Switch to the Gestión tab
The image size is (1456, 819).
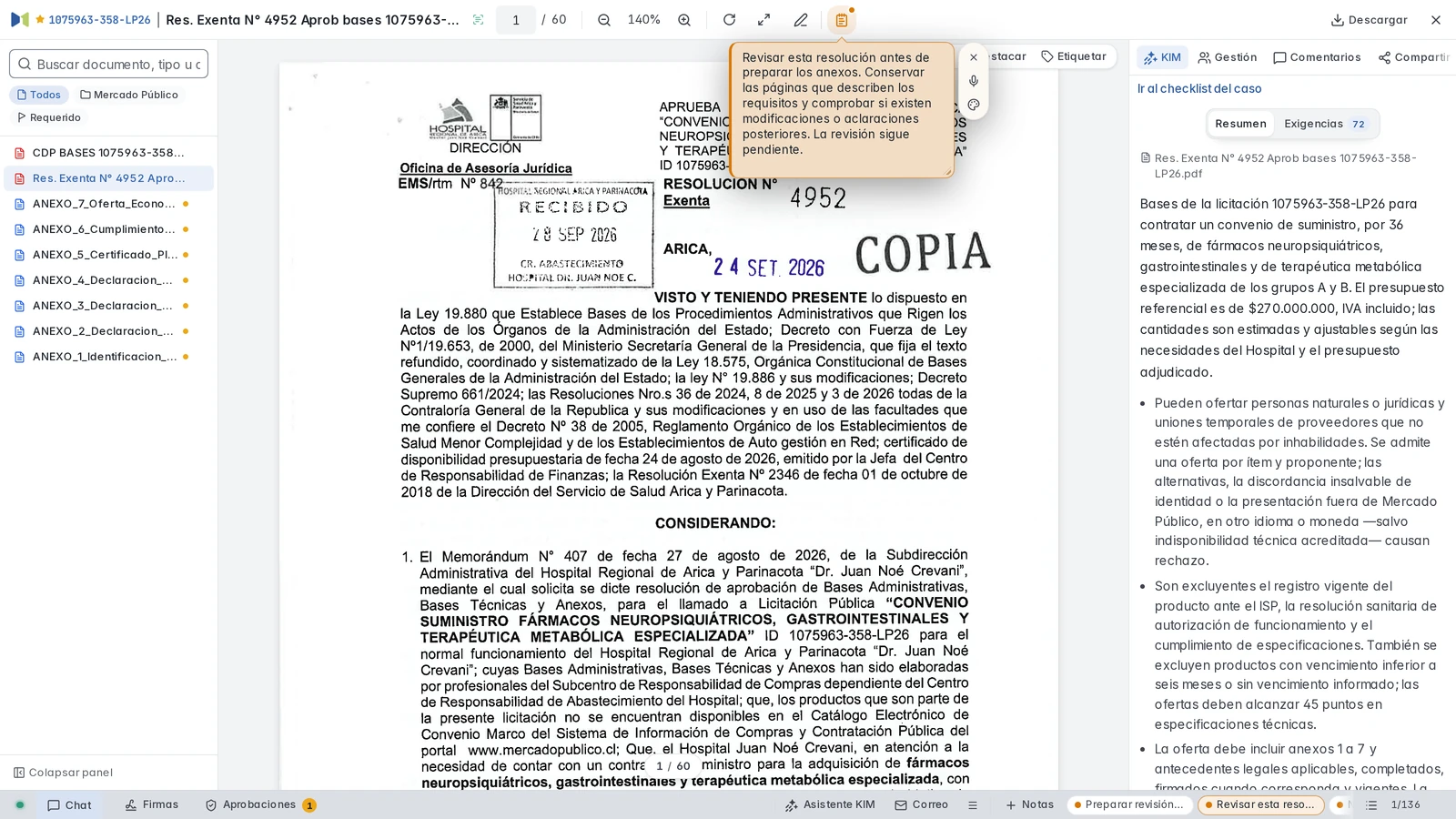click(x=1228, y=57)
